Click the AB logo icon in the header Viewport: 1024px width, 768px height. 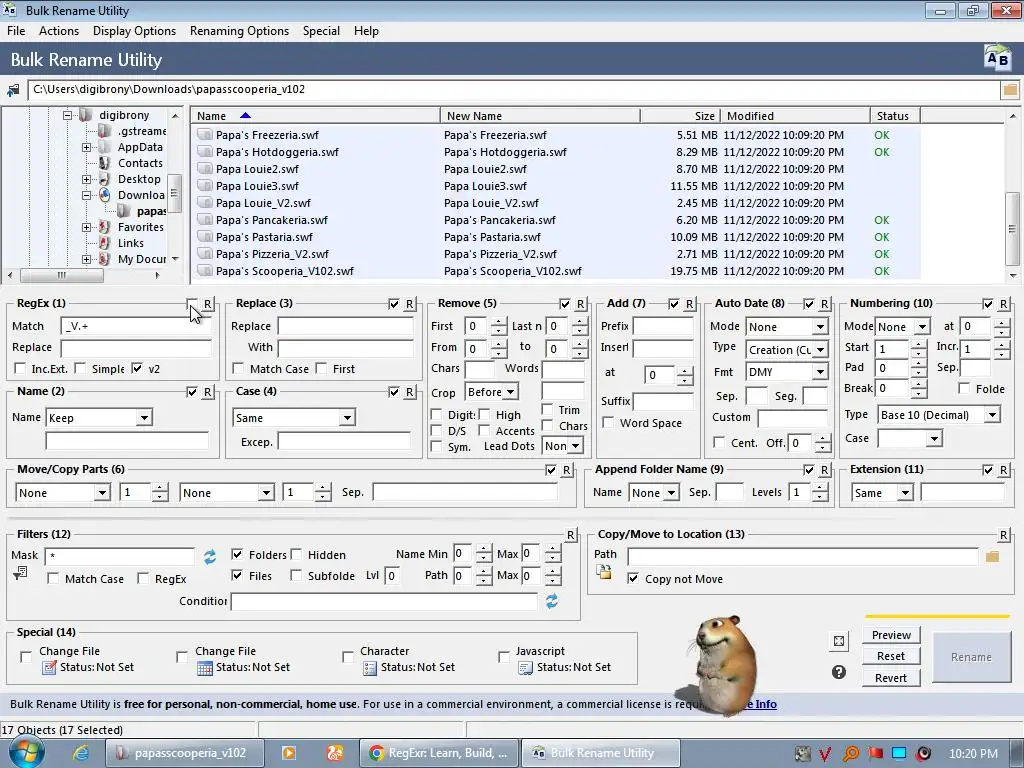click(x=997, y=59)
